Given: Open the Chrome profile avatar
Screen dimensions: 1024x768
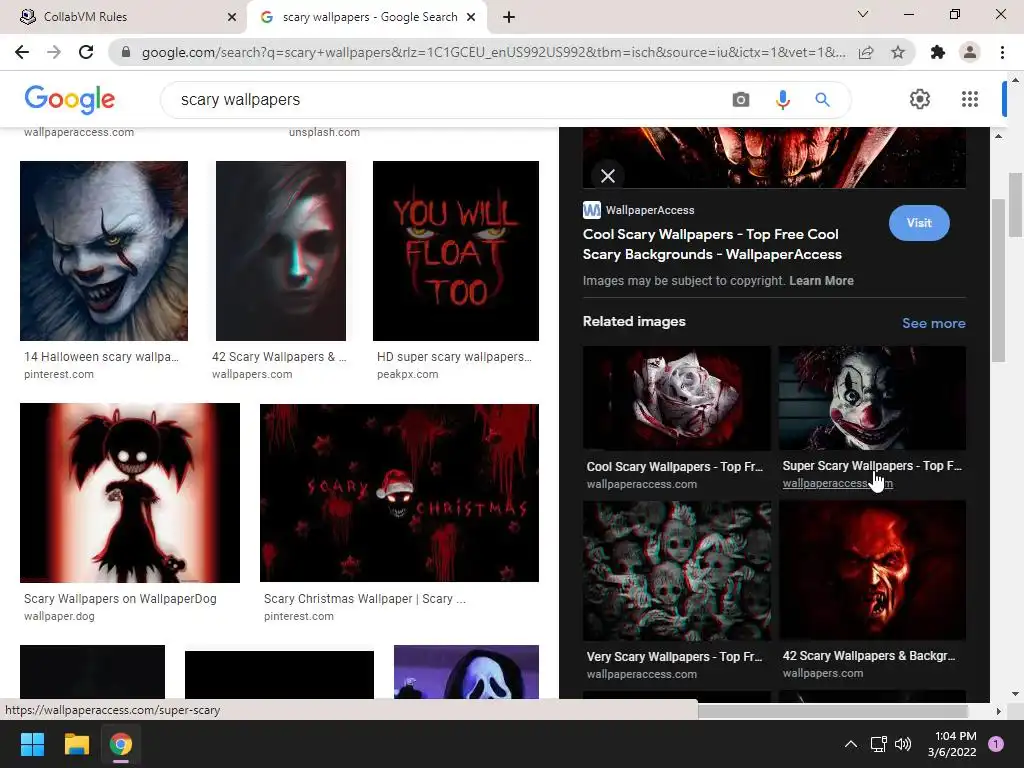Looking at the screenshot, I should click(x=970, y=52).
